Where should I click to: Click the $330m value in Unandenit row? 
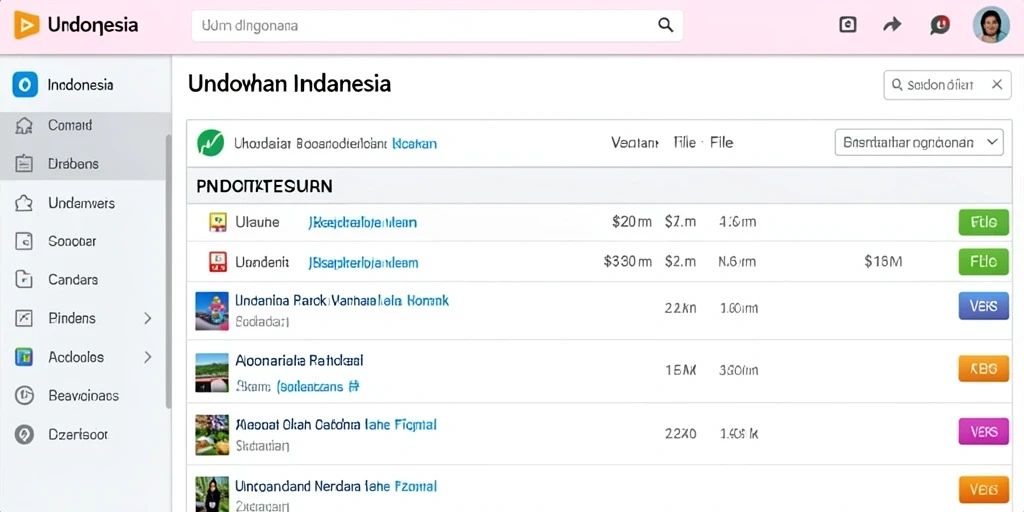(628, 262)
